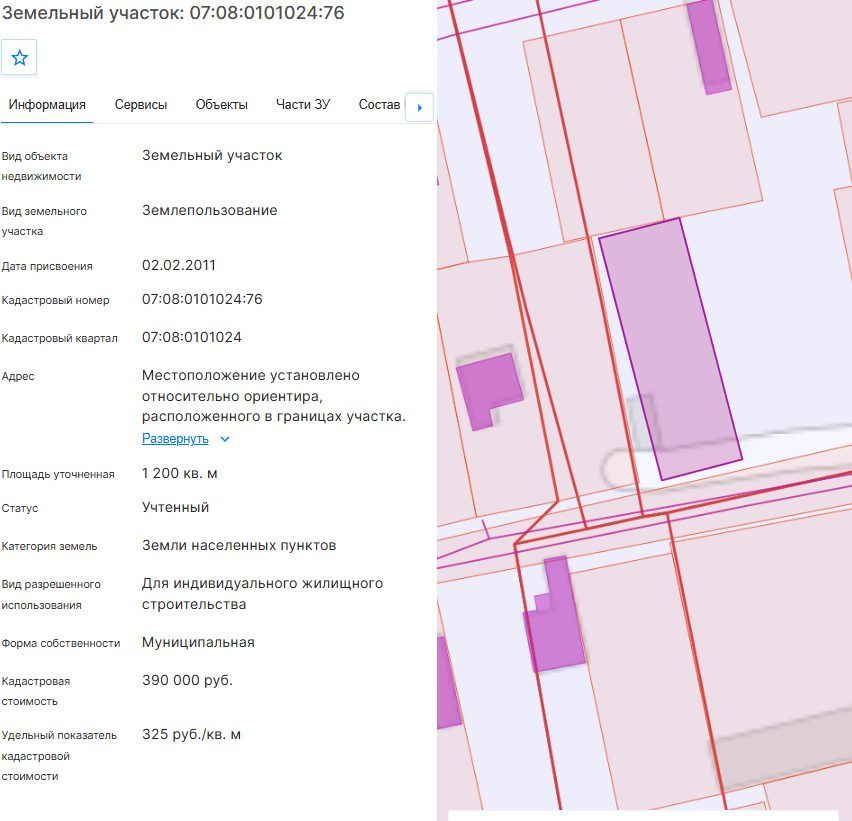Click cadastral quarter value 07:08:0101024

click(x=192, y=337)
